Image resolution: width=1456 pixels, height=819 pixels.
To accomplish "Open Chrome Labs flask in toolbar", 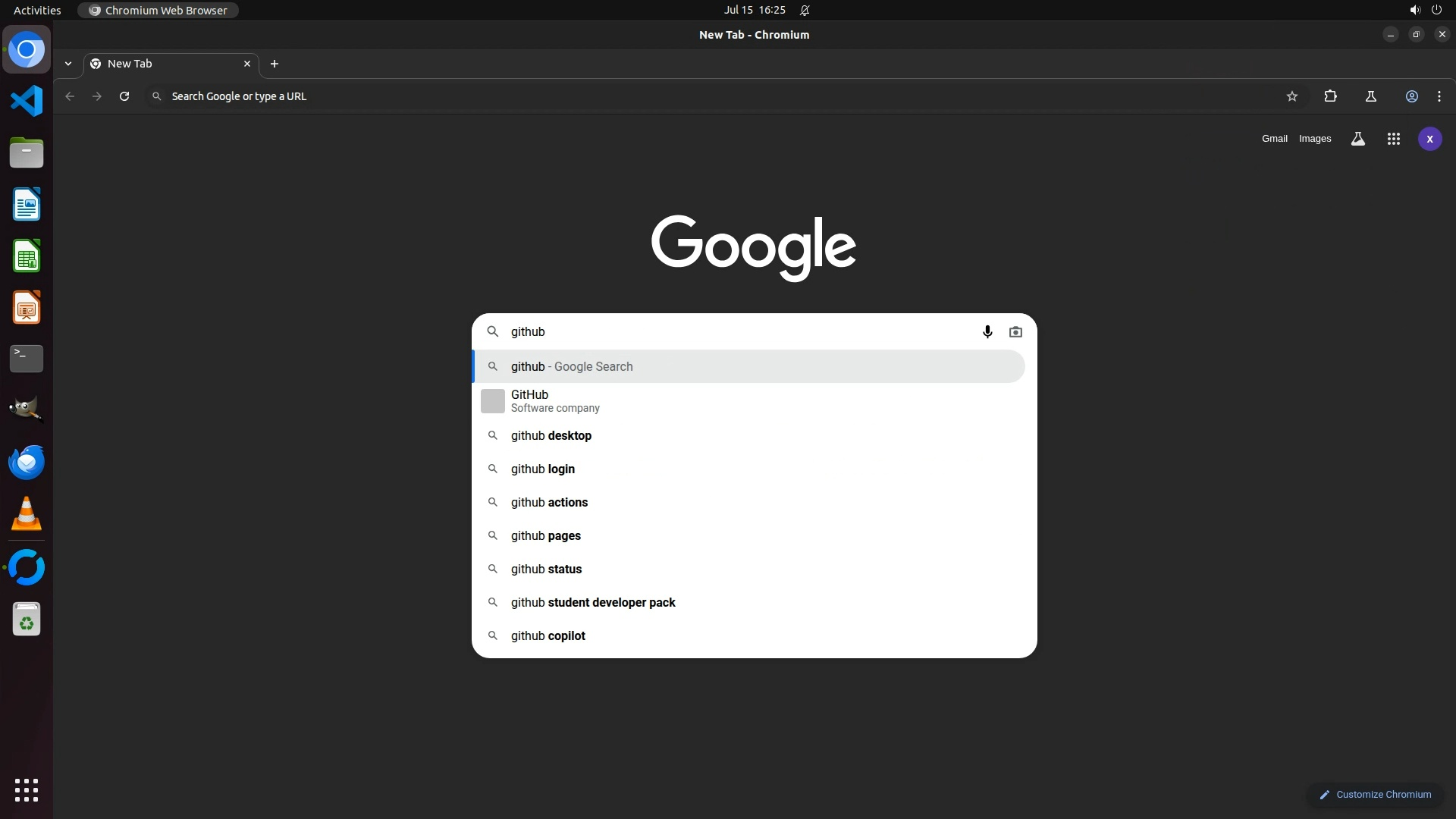I will coord(1370,96).
